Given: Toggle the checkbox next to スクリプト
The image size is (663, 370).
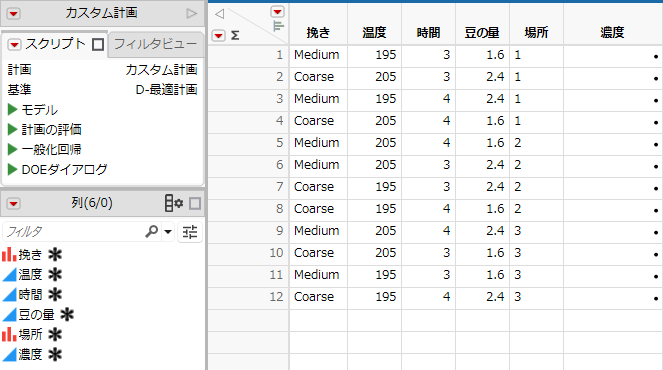Looking at the screenshot, I should (x=98, y=44).
